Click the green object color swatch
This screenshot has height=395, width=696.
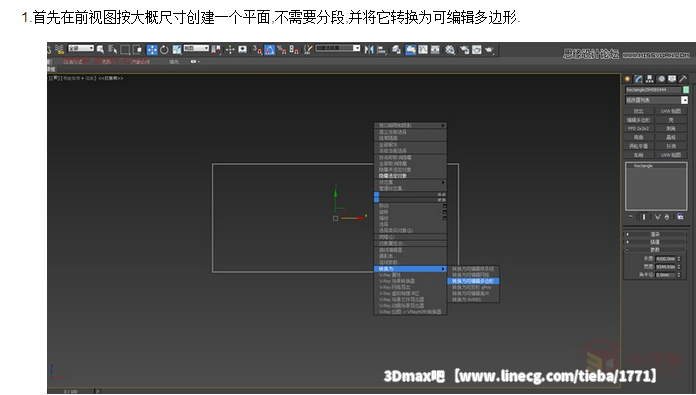(686, 90)
